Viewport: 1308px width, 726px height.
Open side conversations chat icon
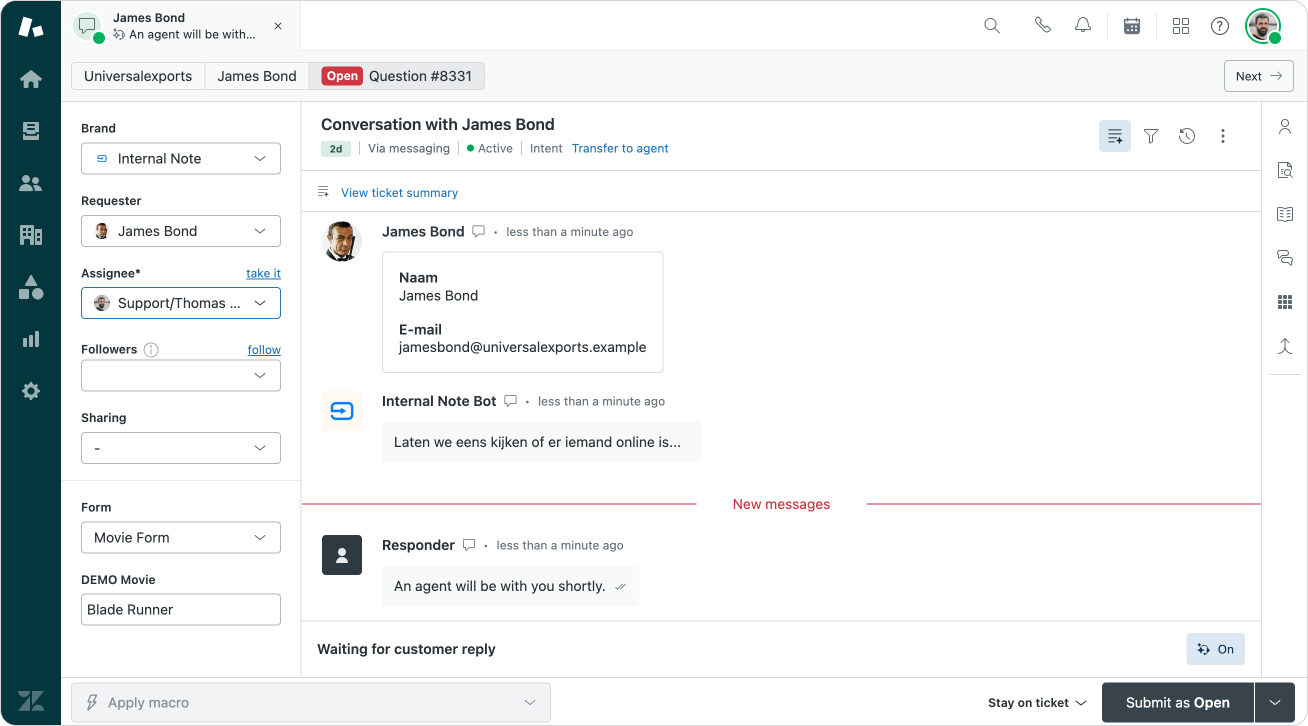pos(1285,258)
